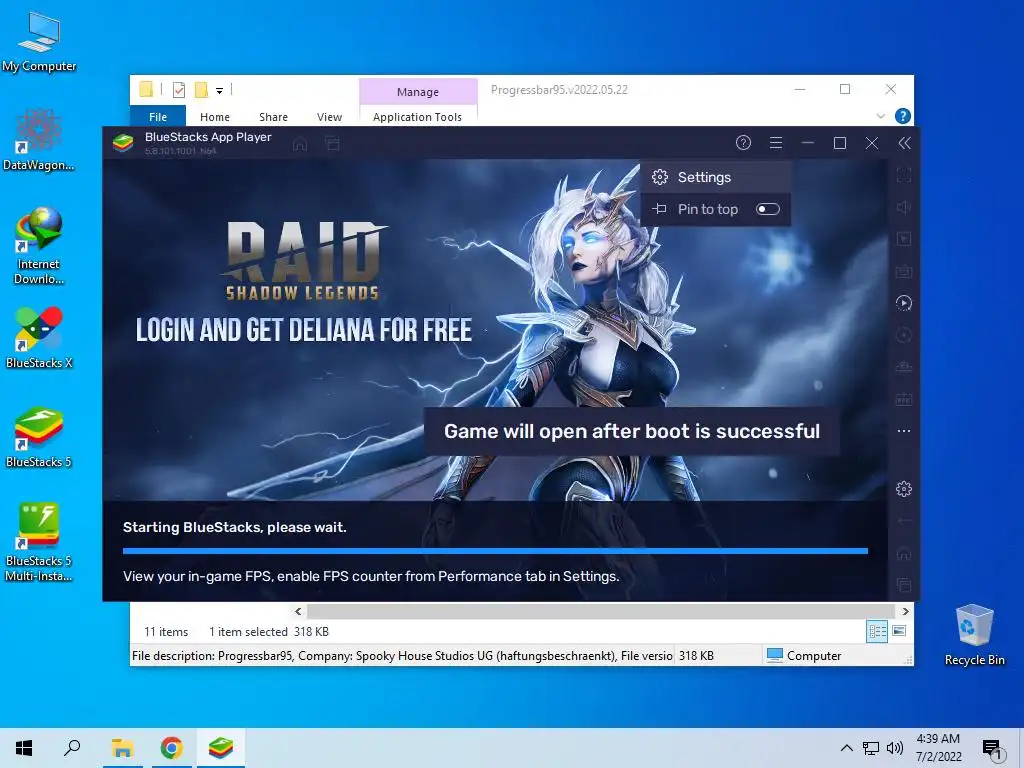The width and height of the screenshot is (1024, 768).
Task: Open Home ribbon tab in Explorer
Action: (215, 117)
